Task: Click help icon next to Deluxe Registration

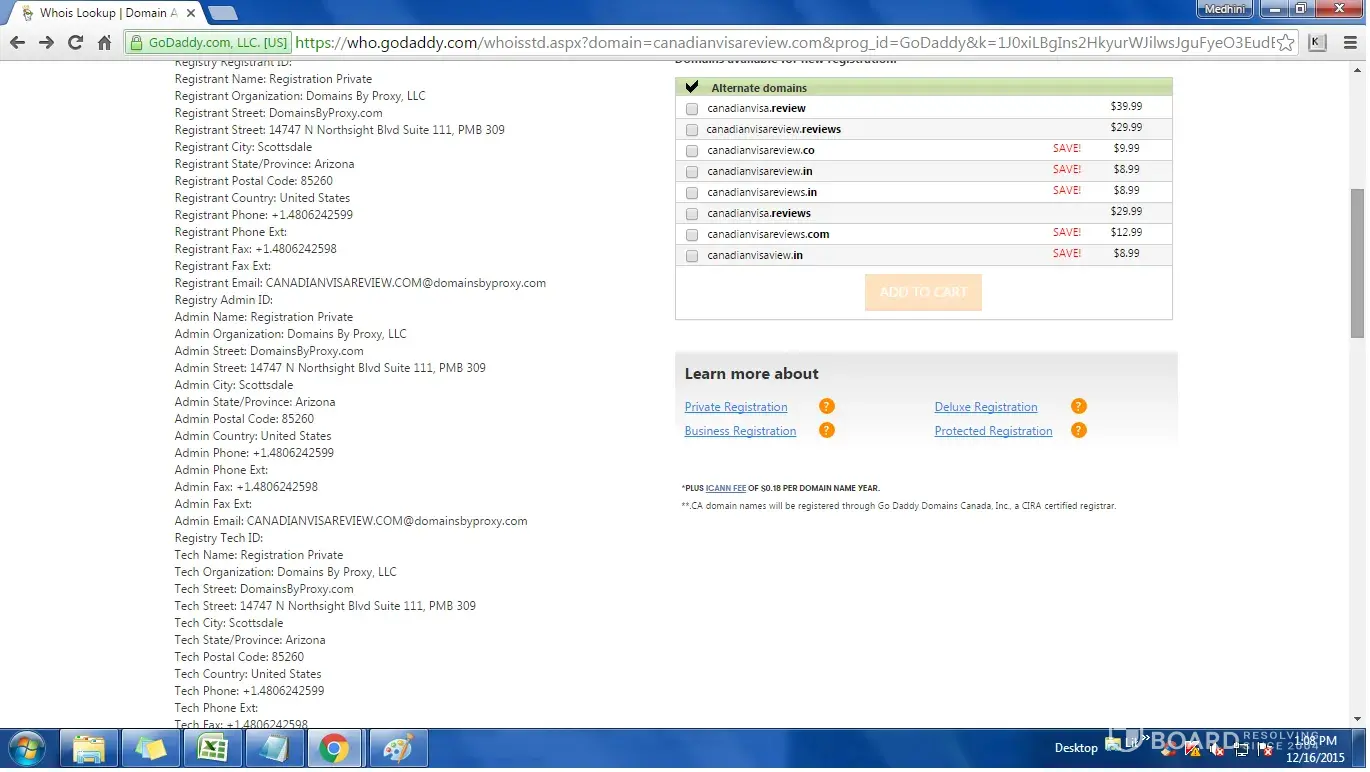Action: pyautogui.click(x=1078, y=406)
